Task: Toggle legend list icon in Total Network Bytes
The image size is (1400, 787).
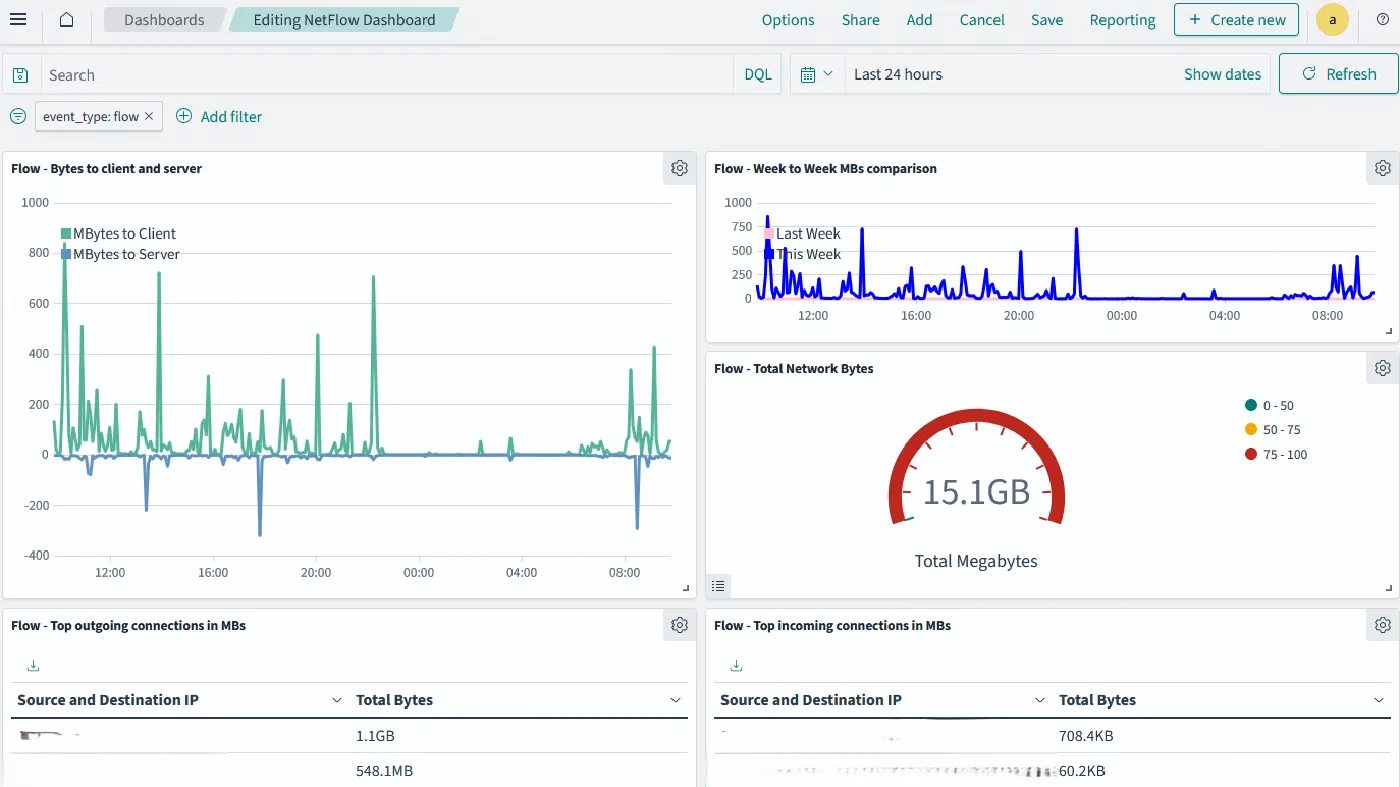Action: (x=718, y=586)
